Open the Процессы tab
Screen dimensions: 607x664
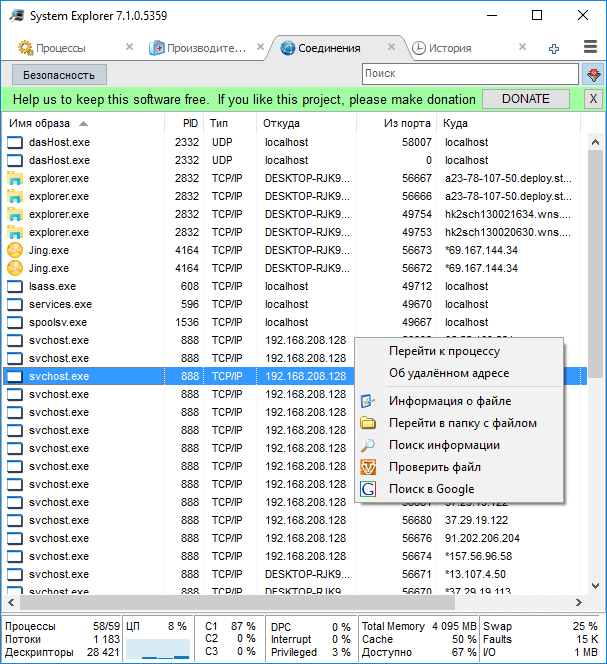(61, 48)
